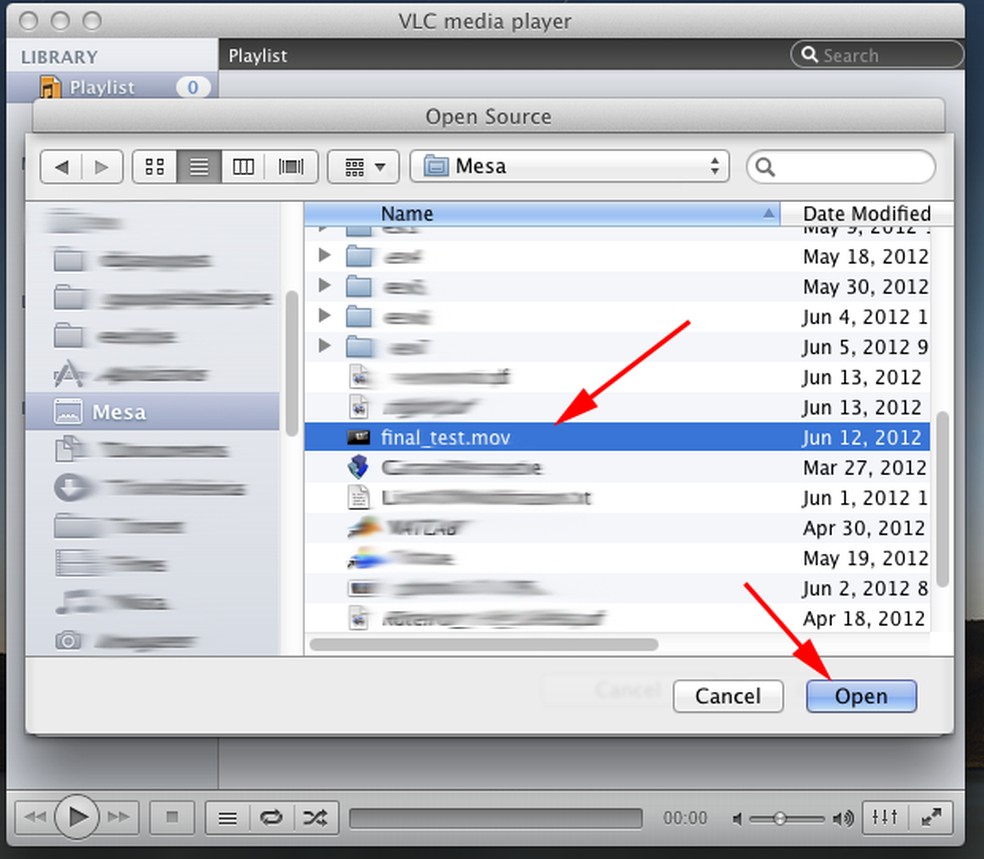The image size is (984, 859).
Task: Expand the folder dated May 18, 2012
Action: [x=324, y=255]
